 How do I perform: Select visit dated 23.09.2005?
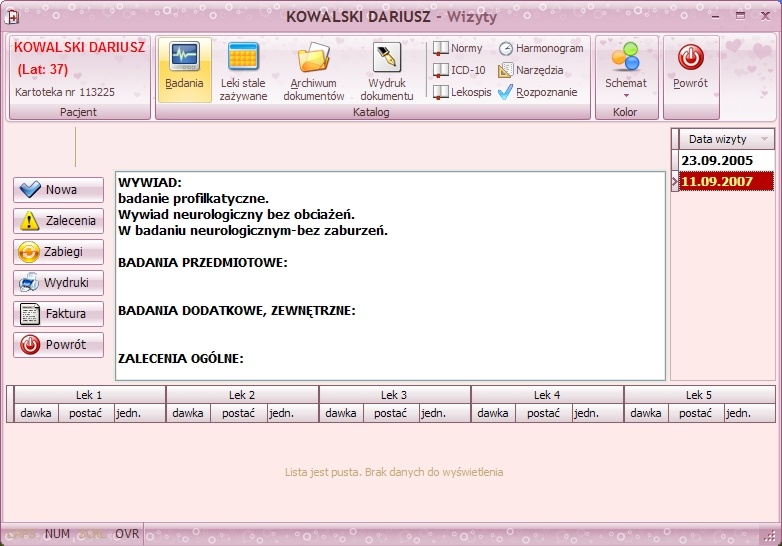pos(726,161)
